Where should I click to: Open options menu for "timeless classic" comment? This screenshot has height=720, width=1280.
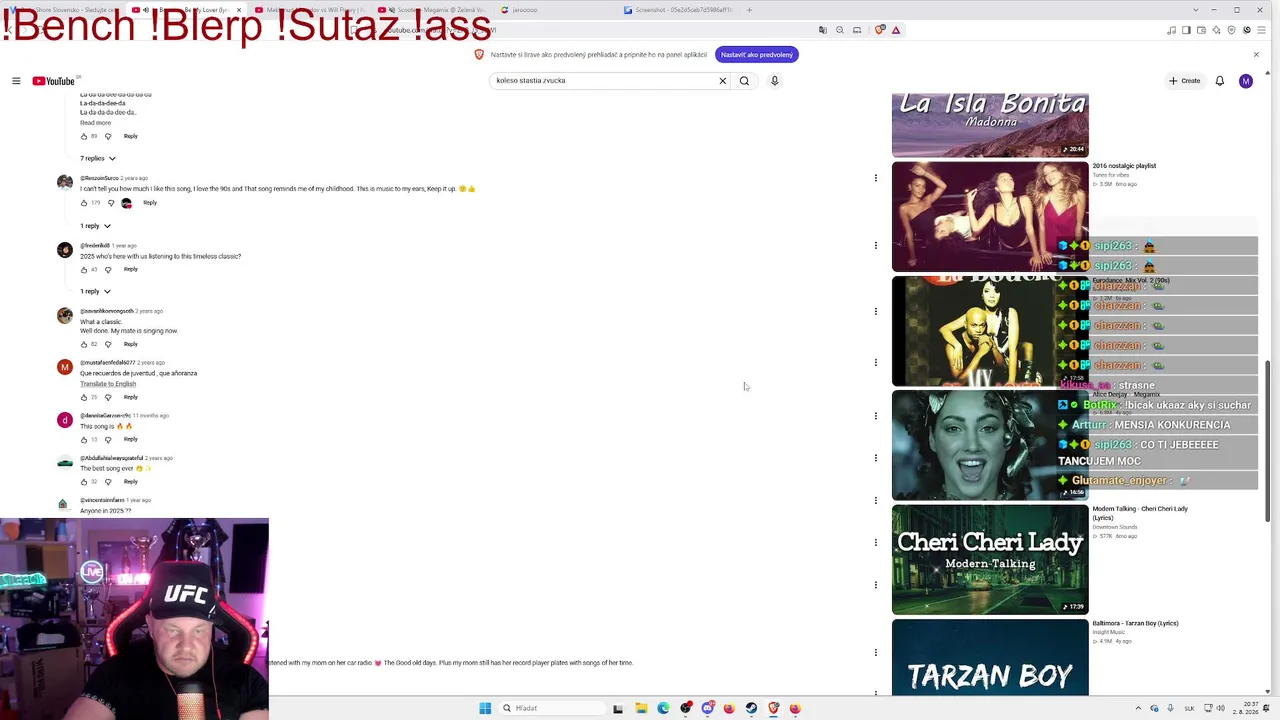876,245
